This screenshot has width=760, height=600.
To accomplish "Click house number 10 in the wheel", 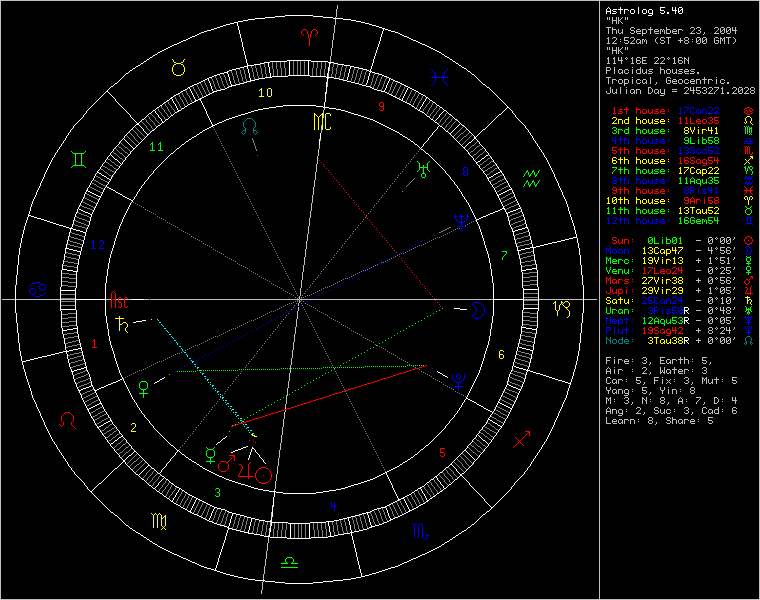I will point(265,93).
